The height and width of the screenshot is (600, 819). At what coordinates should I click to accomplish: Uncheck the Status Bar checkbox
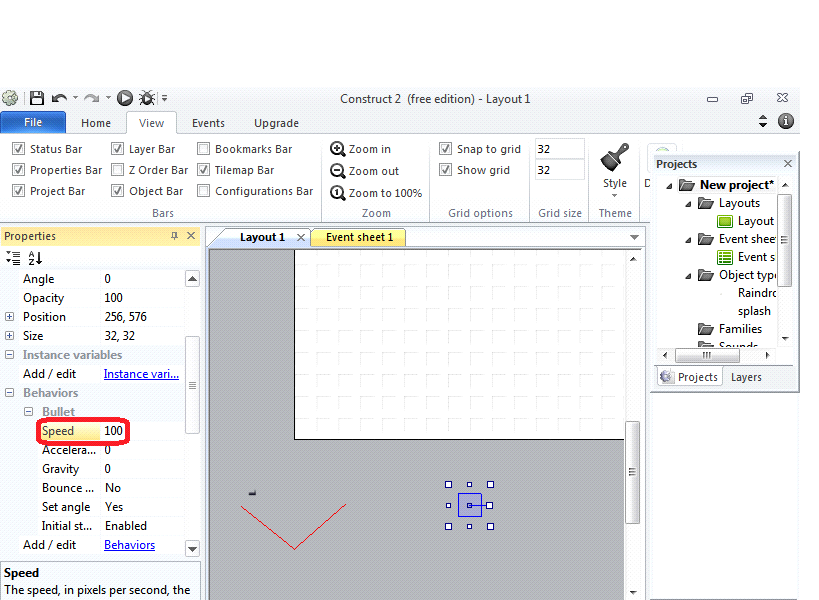18,148
